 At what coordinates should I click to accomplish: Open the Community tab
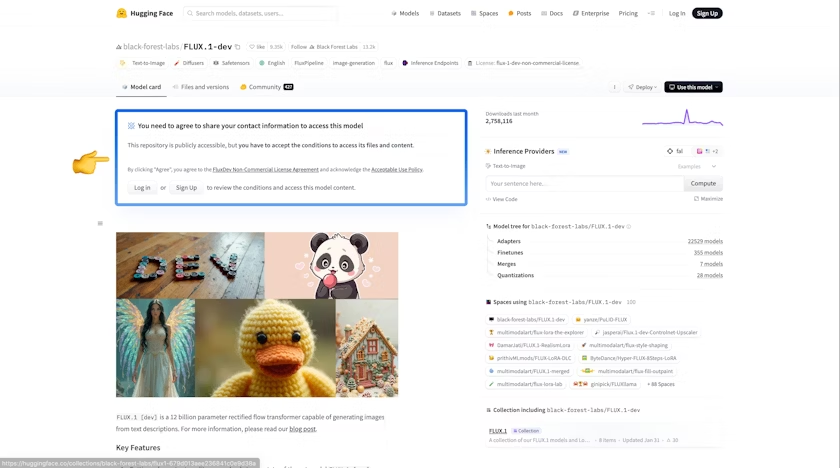pyautogui.click(x=266, y=87)
